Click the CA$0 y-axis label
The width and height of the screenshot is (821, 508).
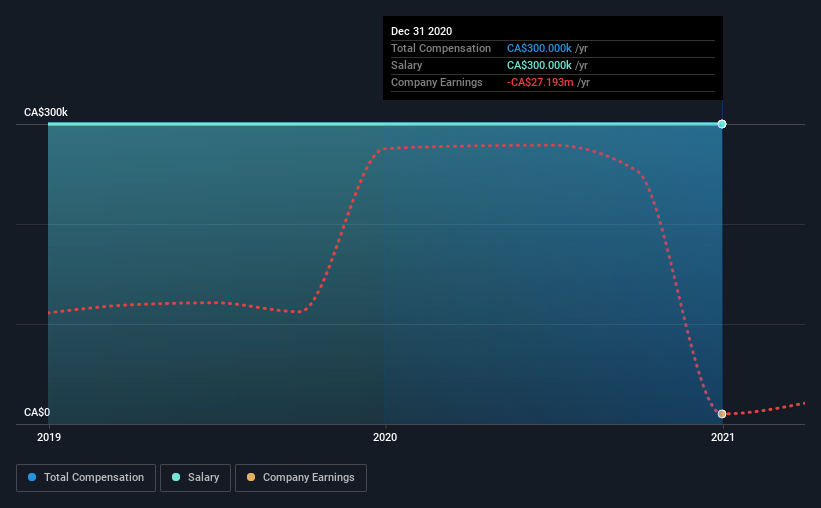pyautogui.click(x=37, y=412)
